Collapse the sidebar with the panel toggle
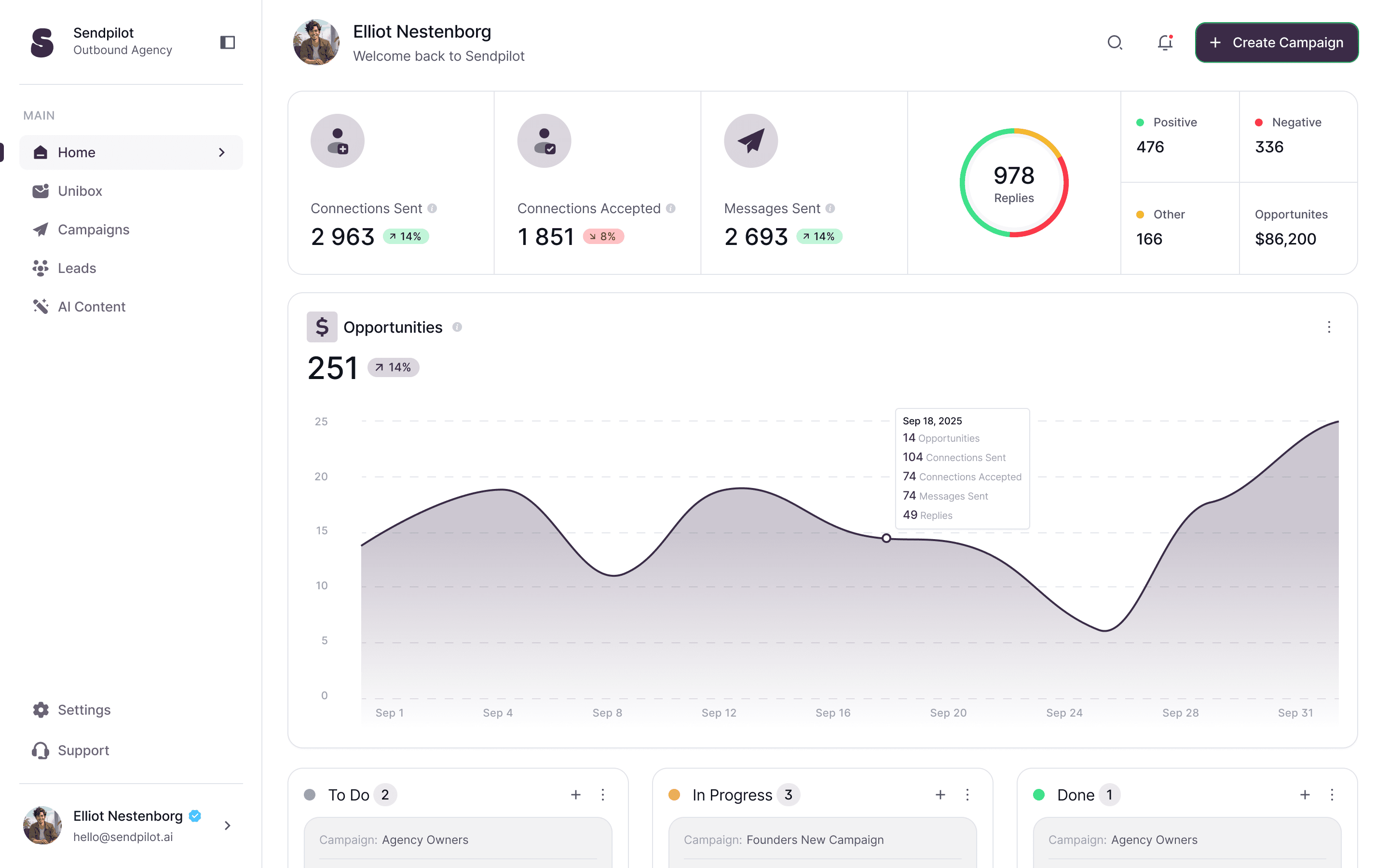Screen dimensions: 1389x868 point(227,42)
